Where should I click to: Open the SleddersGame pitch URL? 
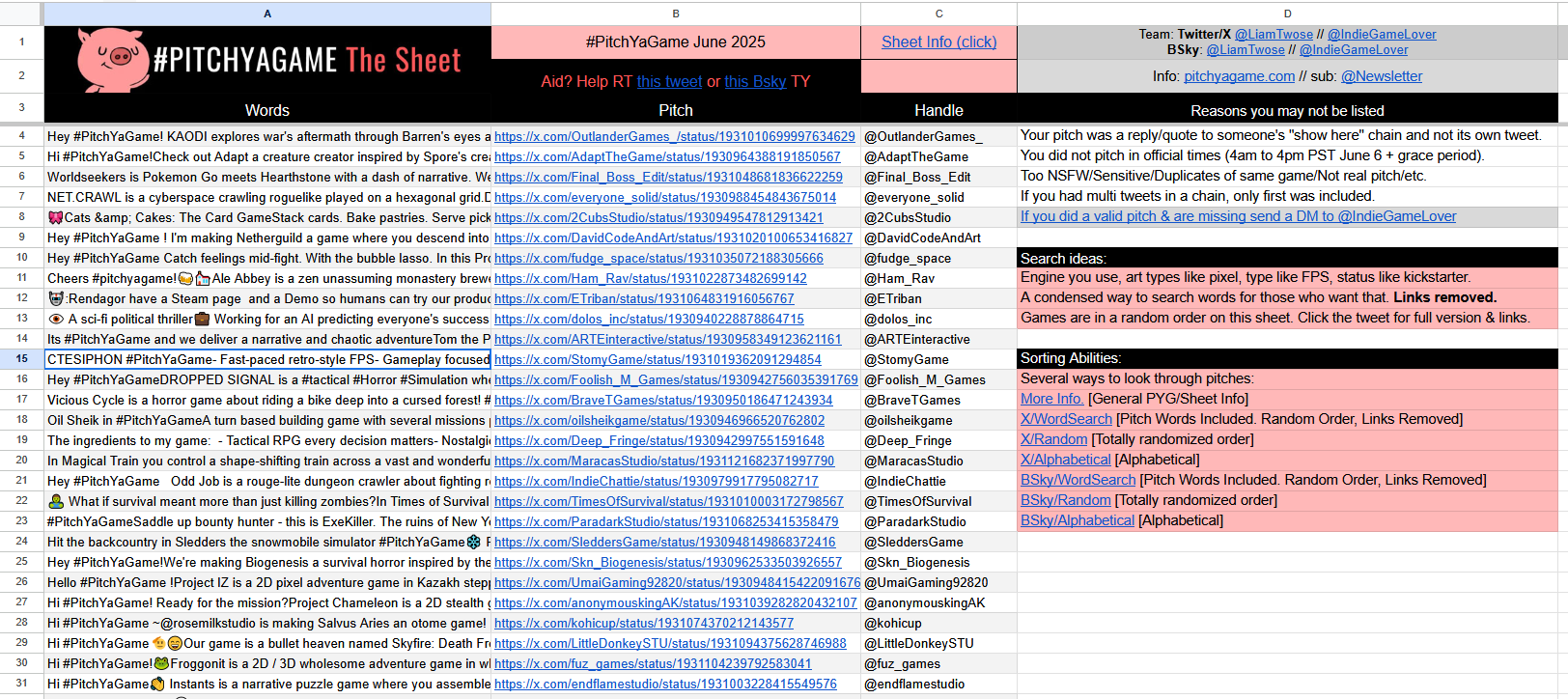tap(665, 542)
